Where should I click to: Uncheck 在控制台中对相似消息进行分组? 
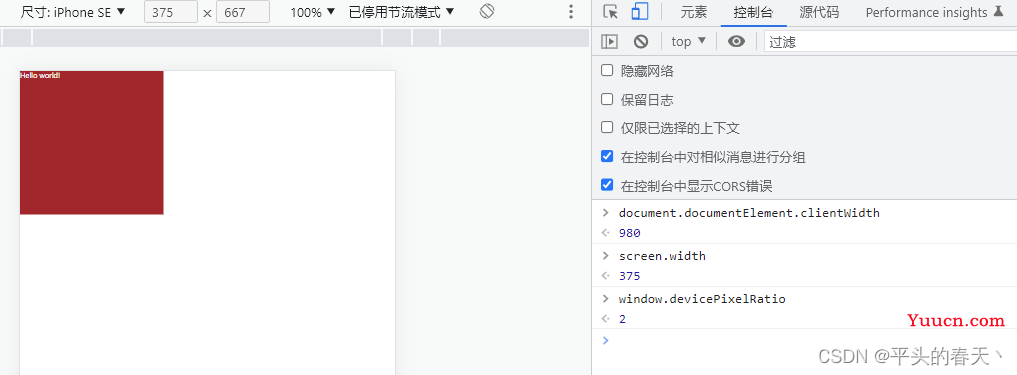[x=607, y=156]
